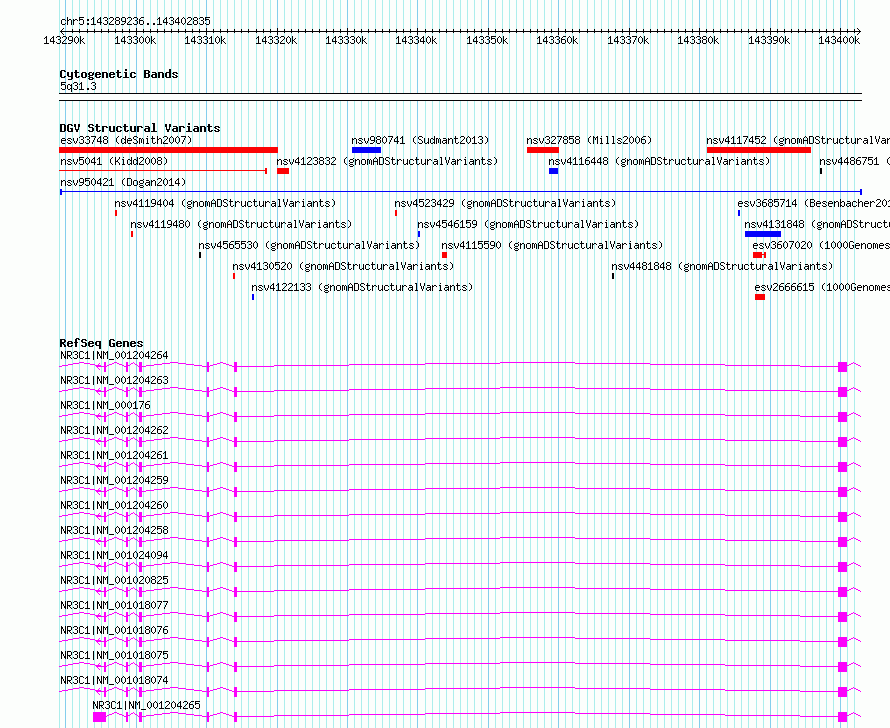The image size is (890, 728).
Task: Open transcript NR3C1|NM_001204259
Action: pyautogui.click(x=114, y=480)
